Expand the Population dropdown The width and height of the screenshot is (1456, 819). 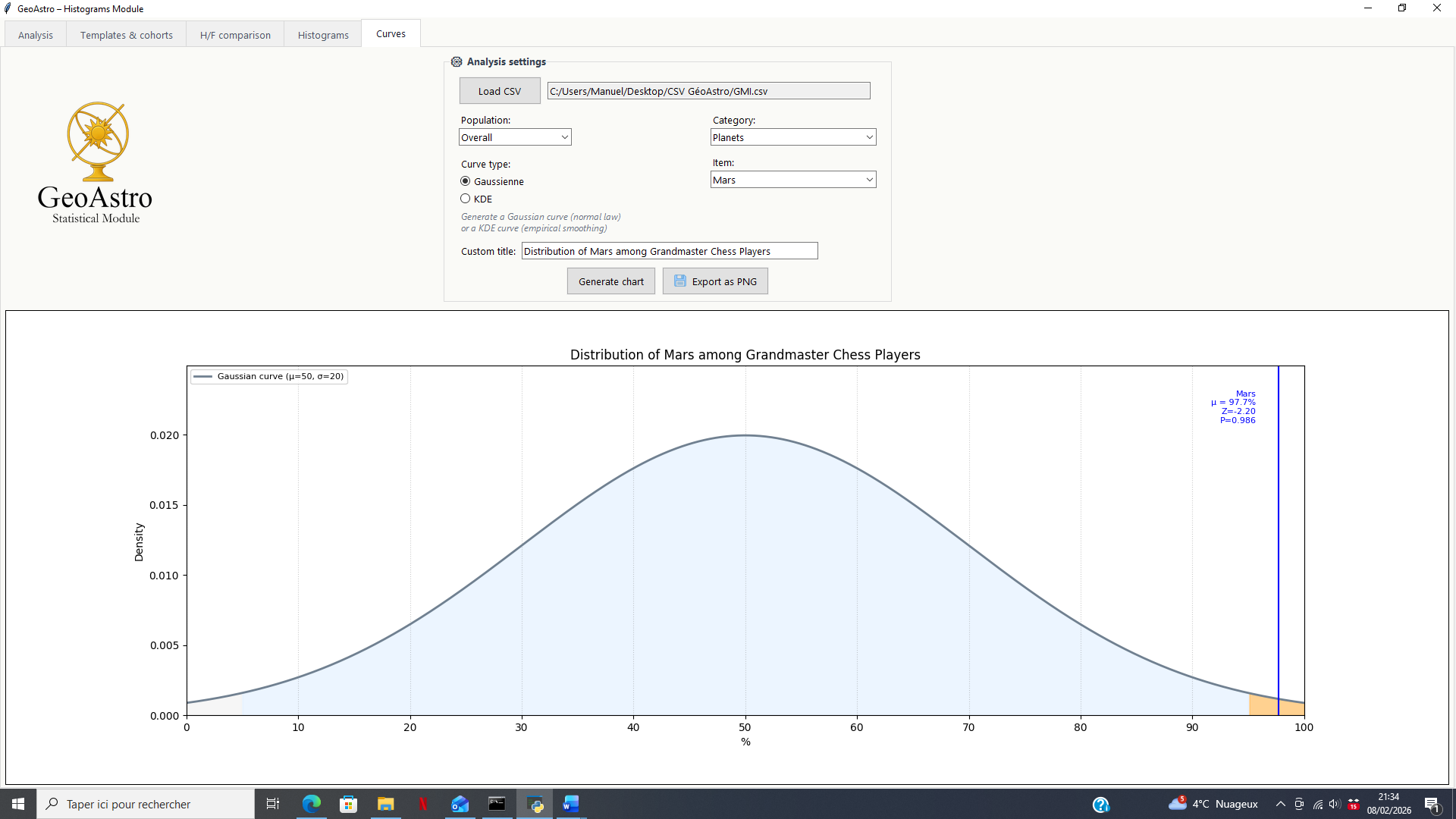(x=515, y=137)
